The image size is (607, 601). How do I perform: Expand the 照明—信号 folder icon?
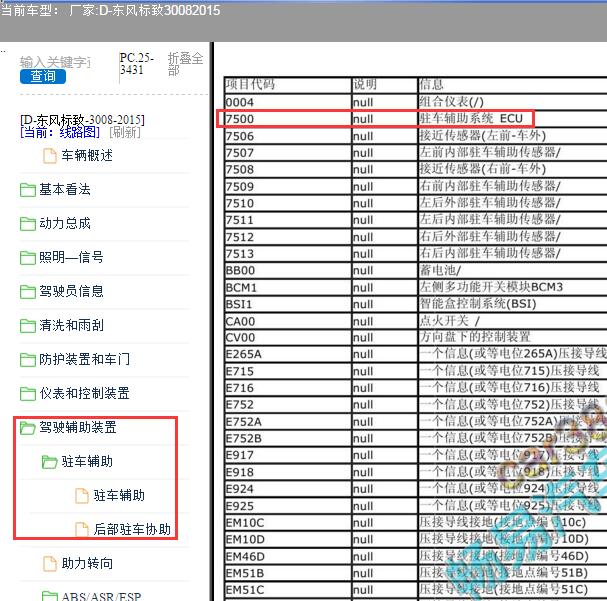27,258
